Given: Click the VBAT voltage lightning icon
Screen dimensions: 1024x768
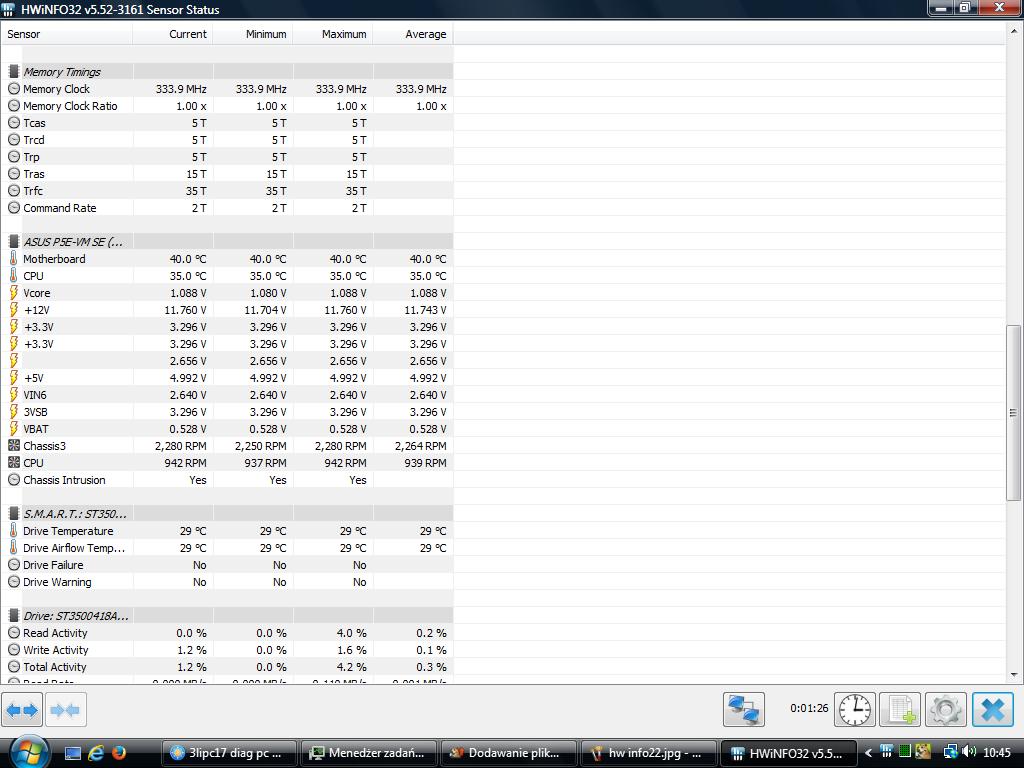Looking at the screenshot, I should tap(14, 429).
